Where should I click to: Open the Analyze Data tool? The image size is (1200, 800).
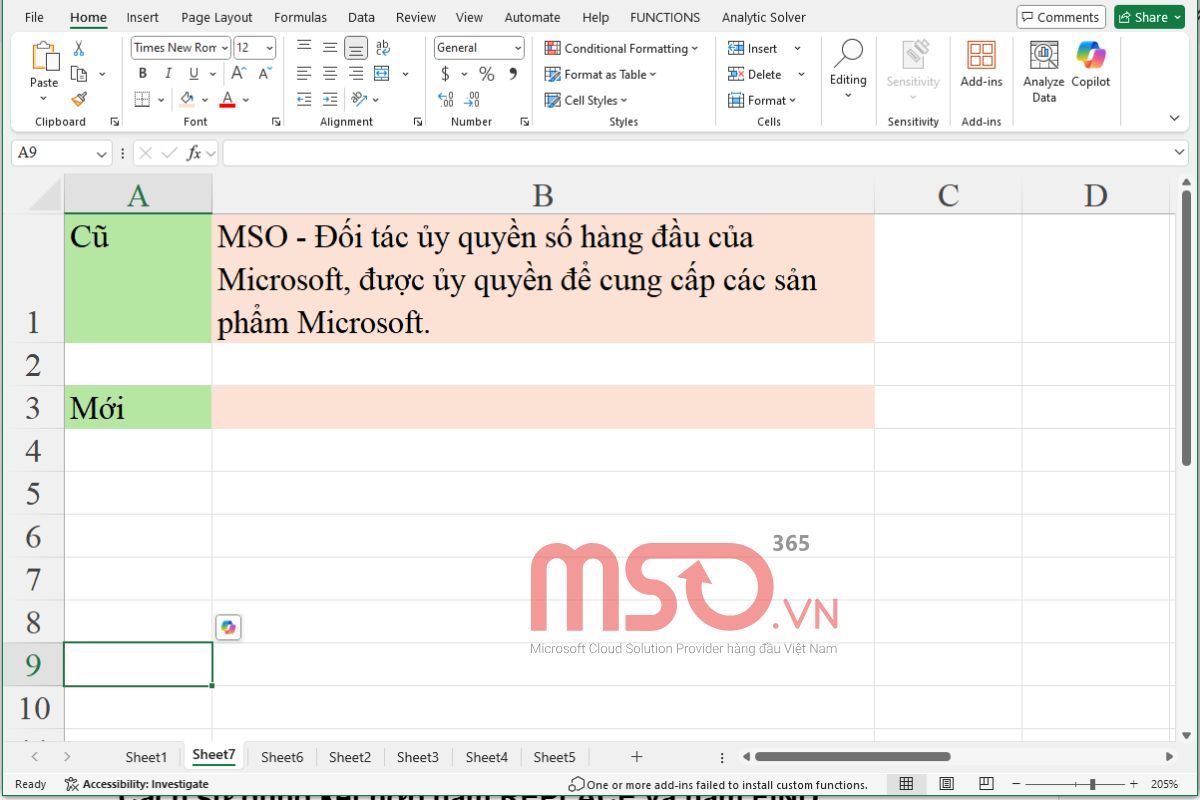pyautogui.click(x=1044, y=72)
